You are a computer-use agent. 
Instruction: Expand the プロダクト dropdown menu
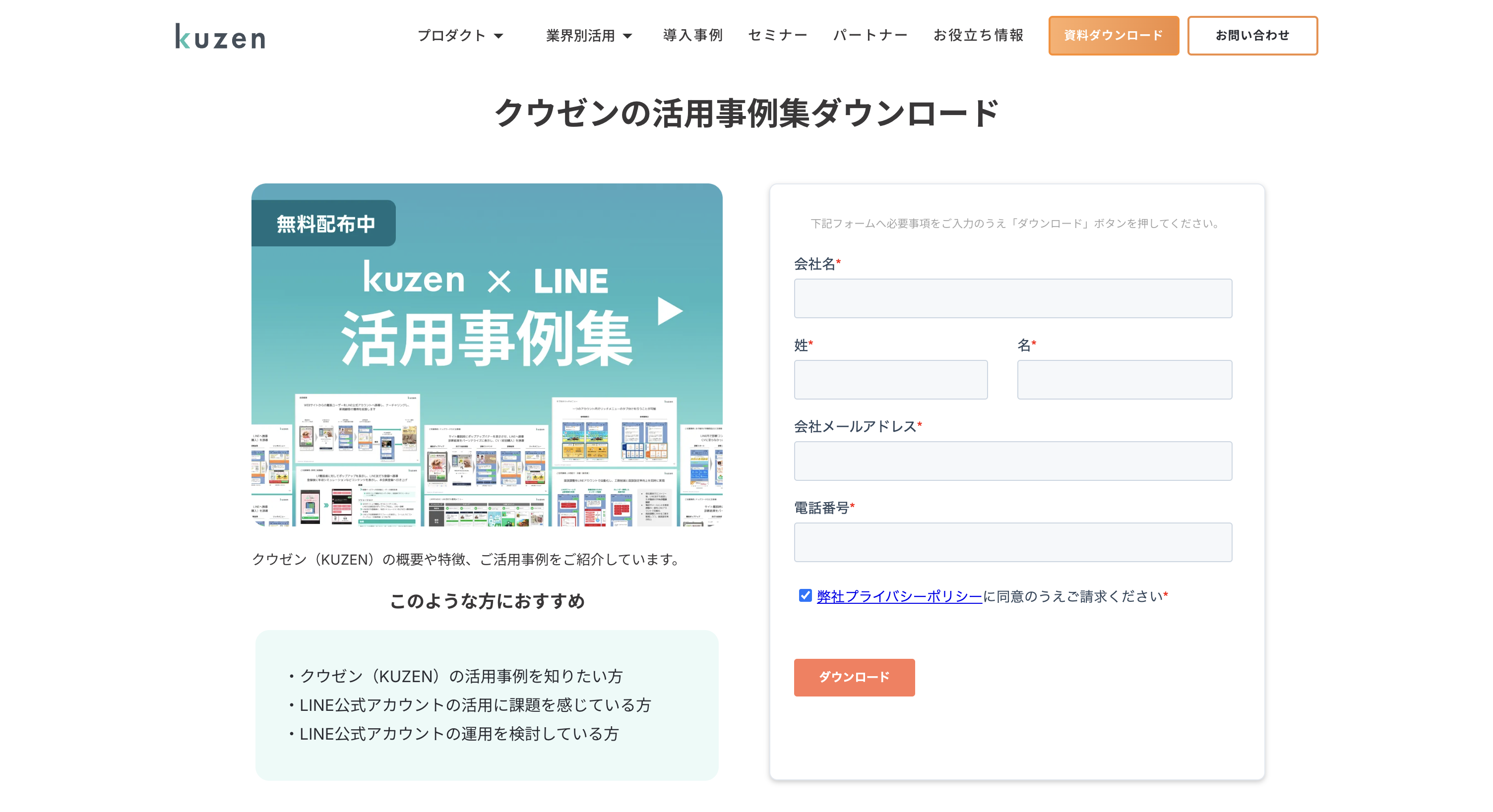click(x=460, y=35)
